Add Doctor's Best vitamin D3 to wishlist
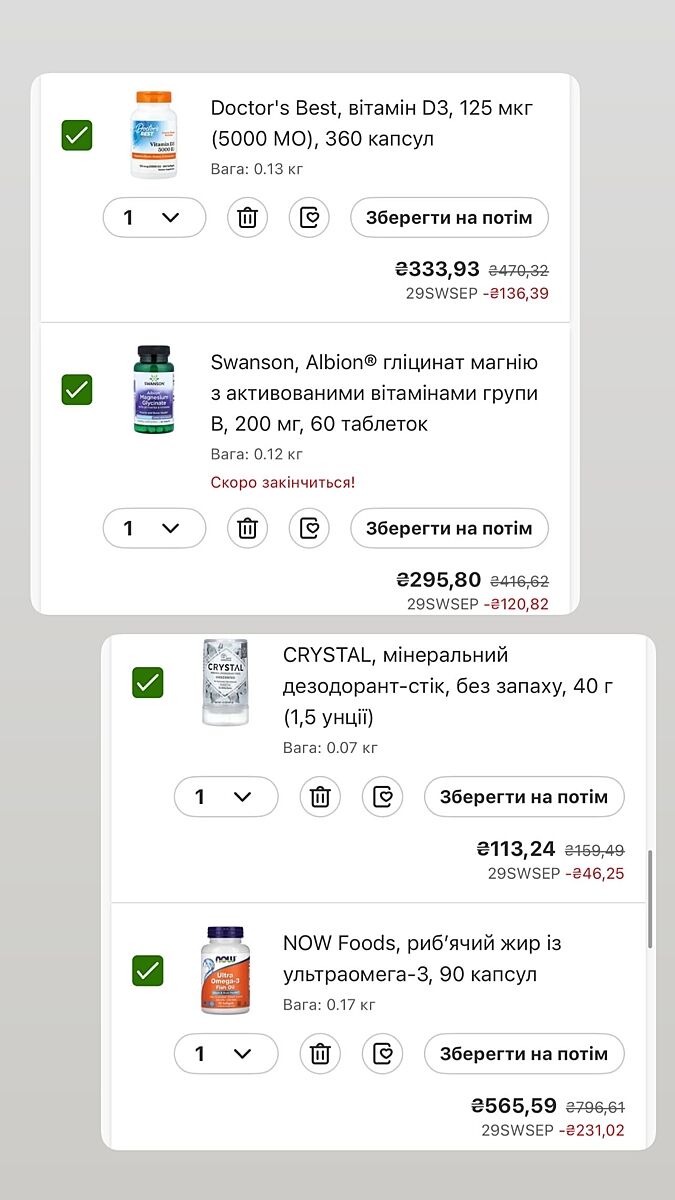Viewport: 675px width, 1200px height. point(309,218)
